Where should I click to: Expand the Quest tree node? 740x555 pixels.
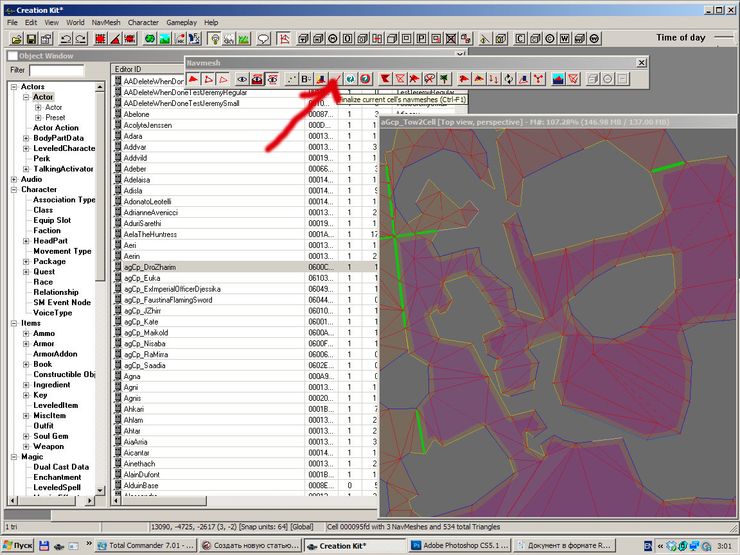[25, 271]
